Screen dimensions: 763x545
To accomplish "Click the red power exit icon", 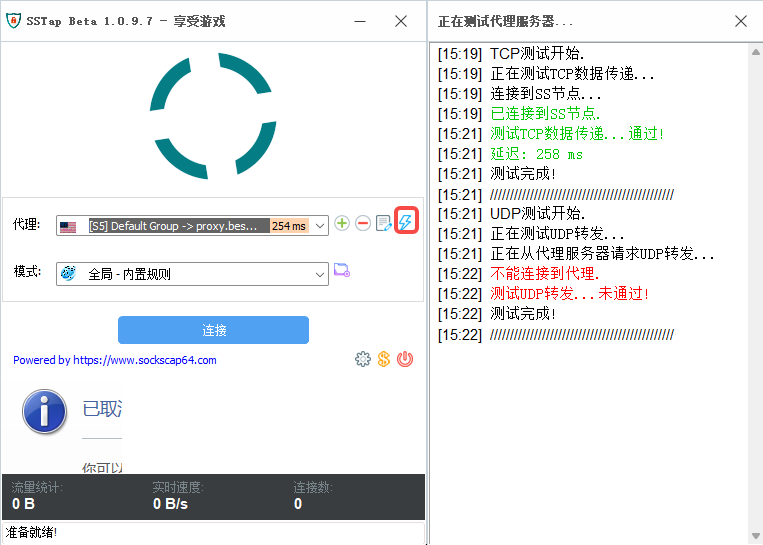I will [405, 359].
